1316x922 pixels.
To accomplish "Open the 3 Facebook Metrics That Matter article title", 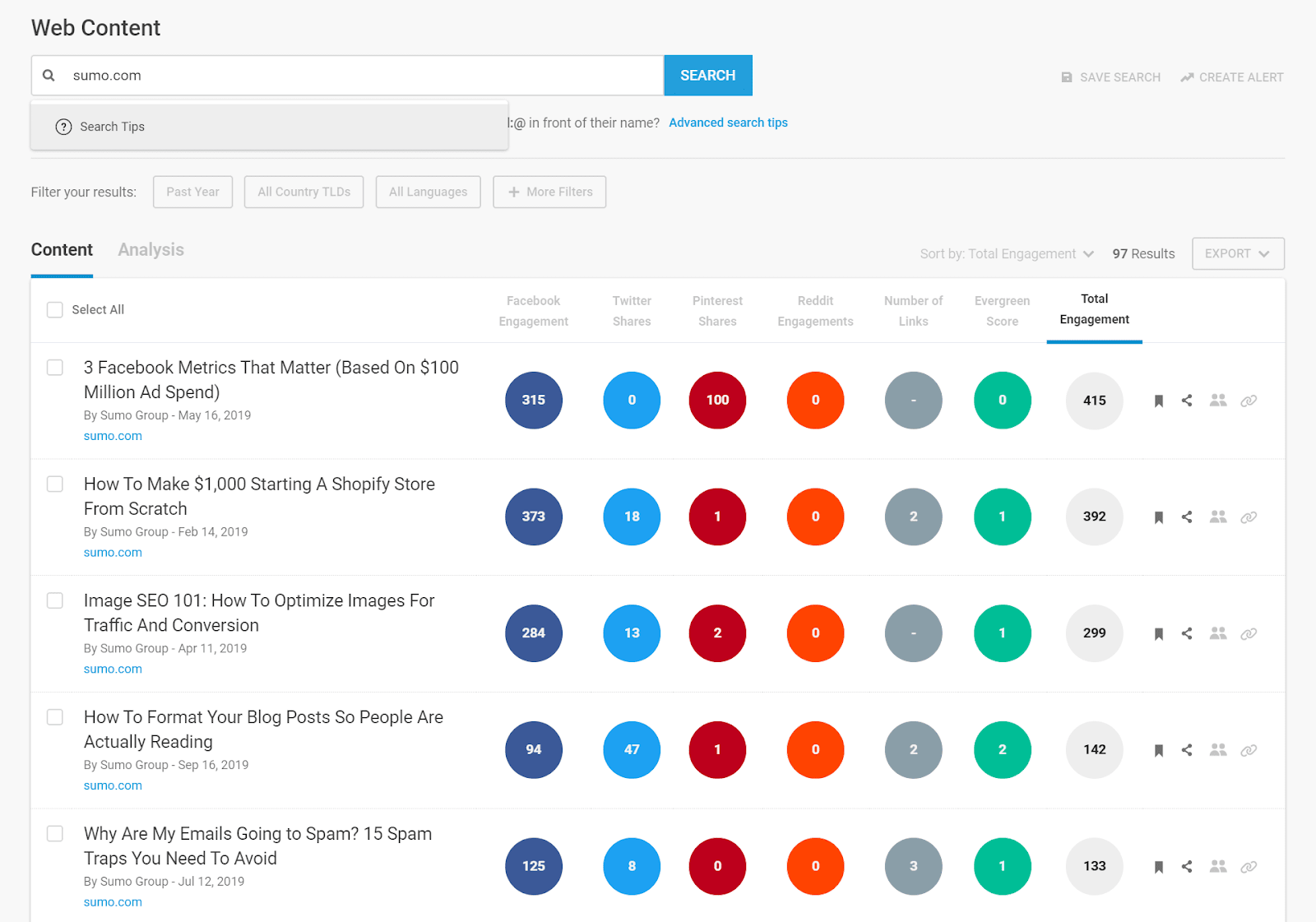I will [271, 380].
